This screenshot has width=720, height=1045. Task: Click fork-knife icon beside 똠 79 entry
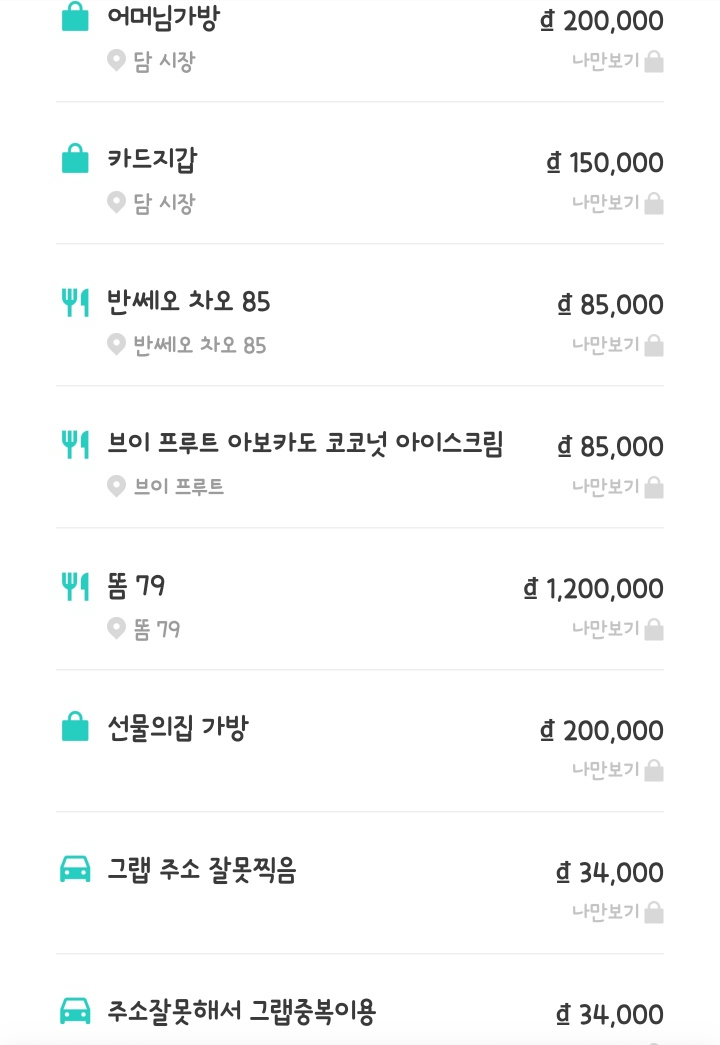[x=75, y=586]
